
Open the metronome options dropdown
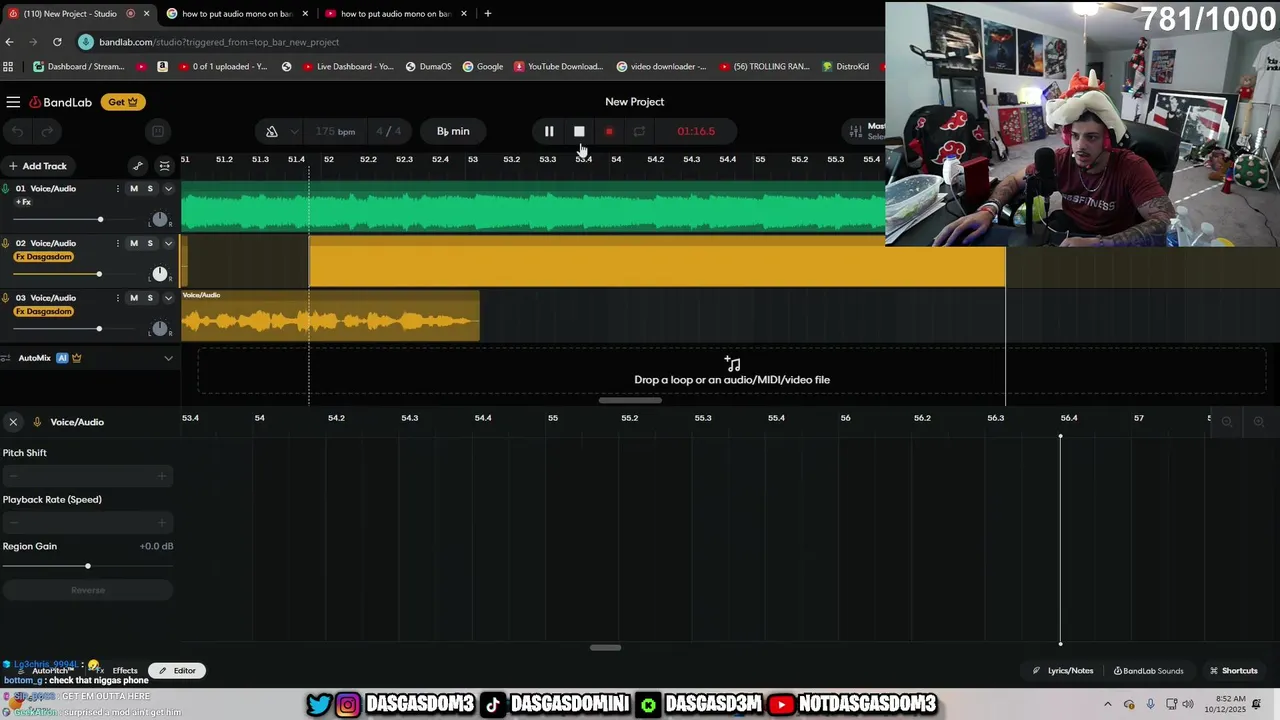tap(294, 131)
